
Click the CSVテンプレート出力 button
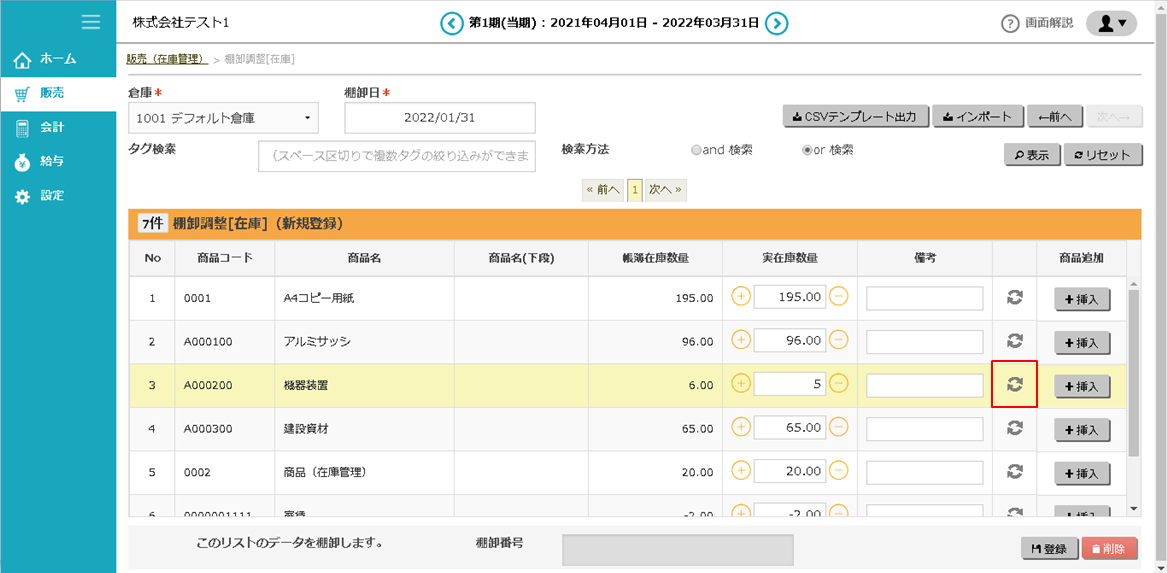pyautogui.click(x=855, y=117)
